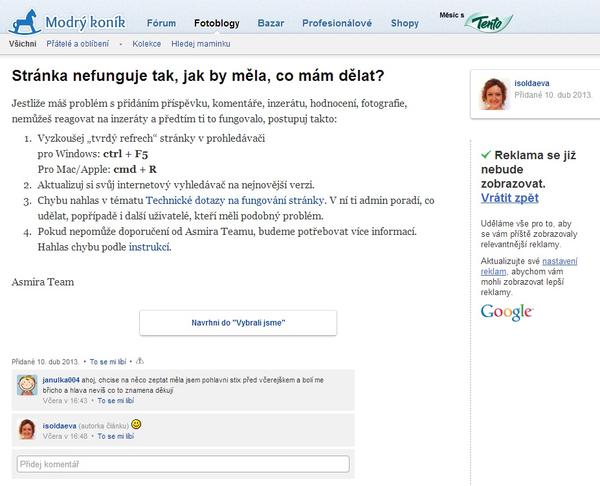Open the Profesionálové section
600x486 pixels.
click(x=338, y=22)
